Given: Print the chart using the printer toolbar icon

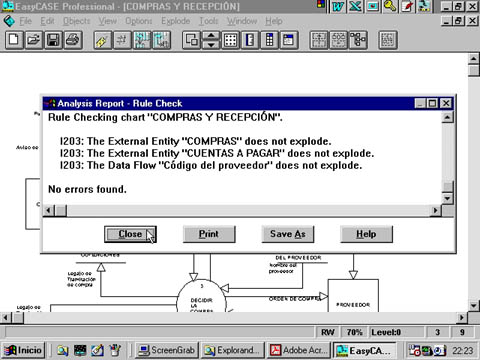Looking at the screenshot, I should tap(73, 40).
